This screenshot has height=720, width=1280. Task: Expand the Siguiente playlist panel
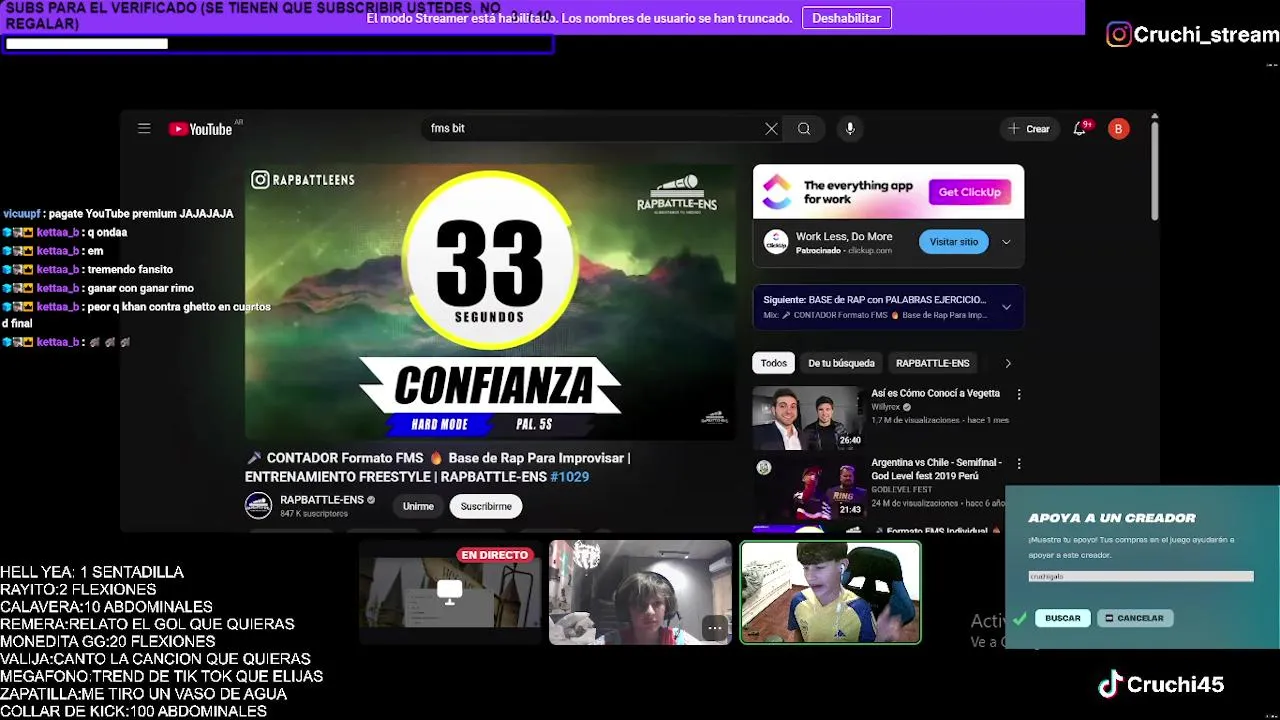pos(1006,307)
